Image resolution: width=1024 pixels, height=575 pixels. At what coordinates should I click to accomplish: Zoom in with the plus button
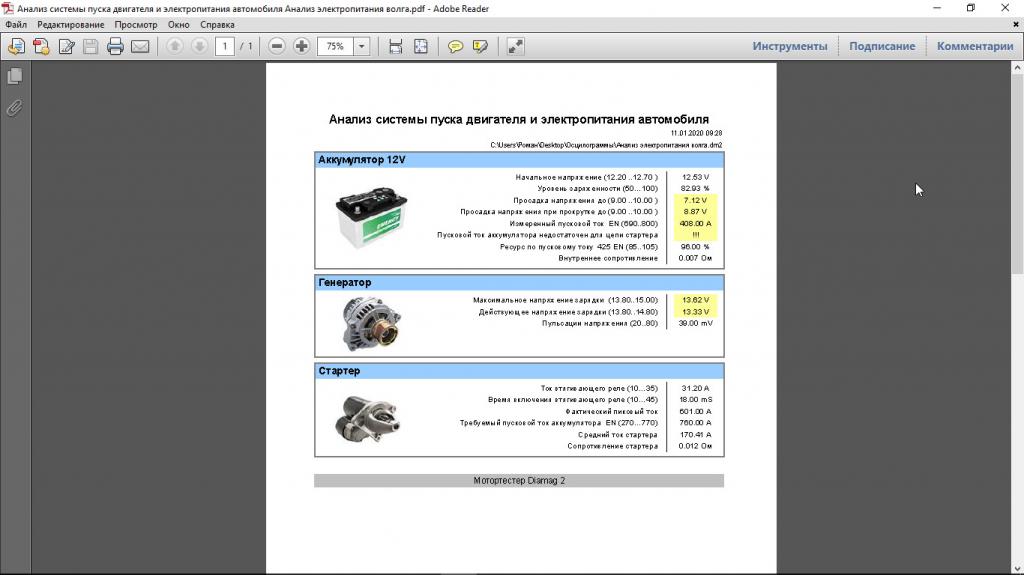[x=302, y=46]
